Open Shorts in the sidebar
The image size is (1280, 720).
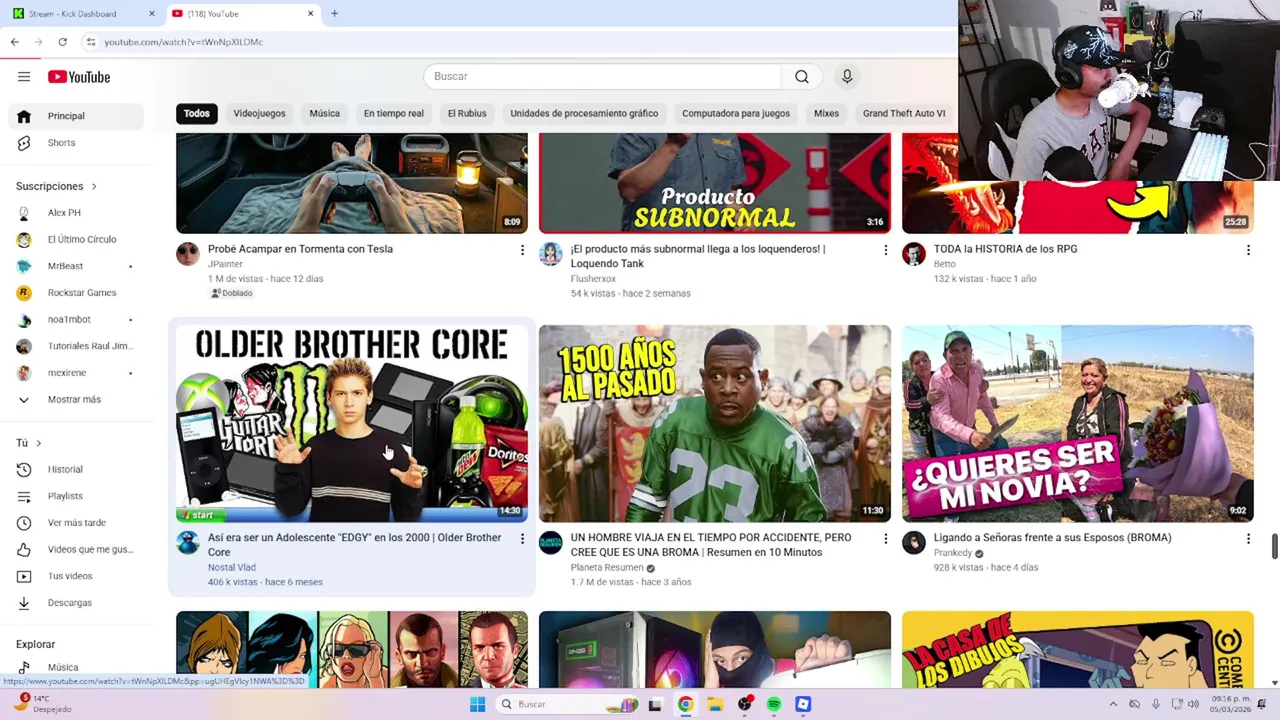point(76,143)
